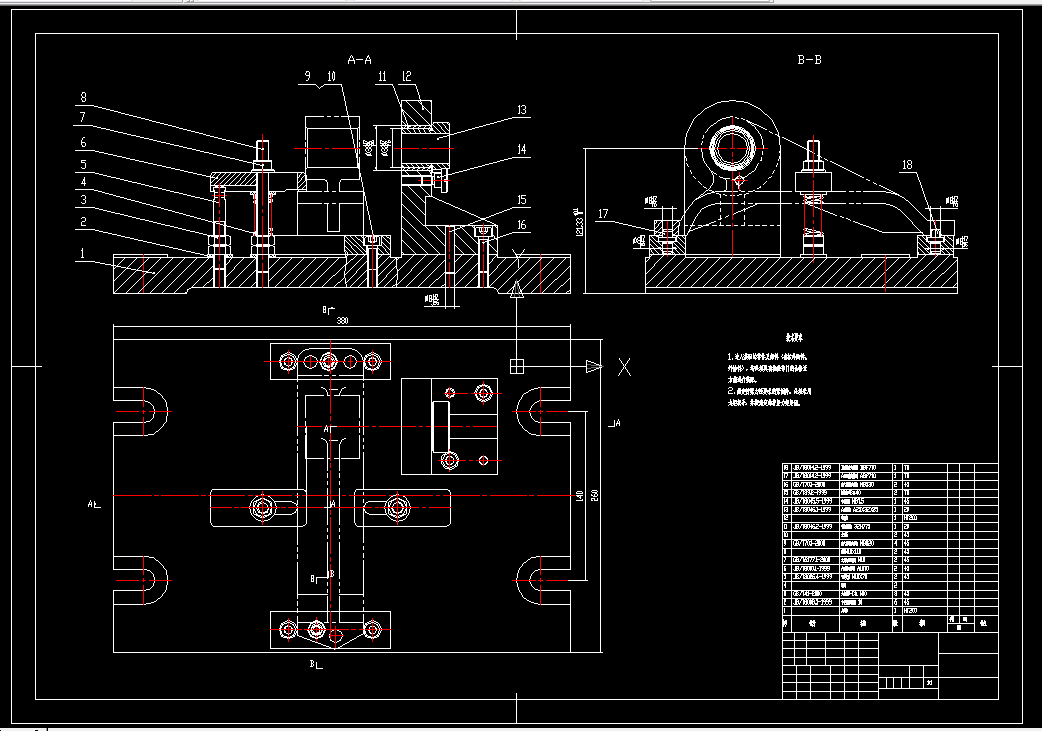This screenshot has height=731, width=1042.
Task: Click part balloon number 17
Action: (x=603, y=214)
